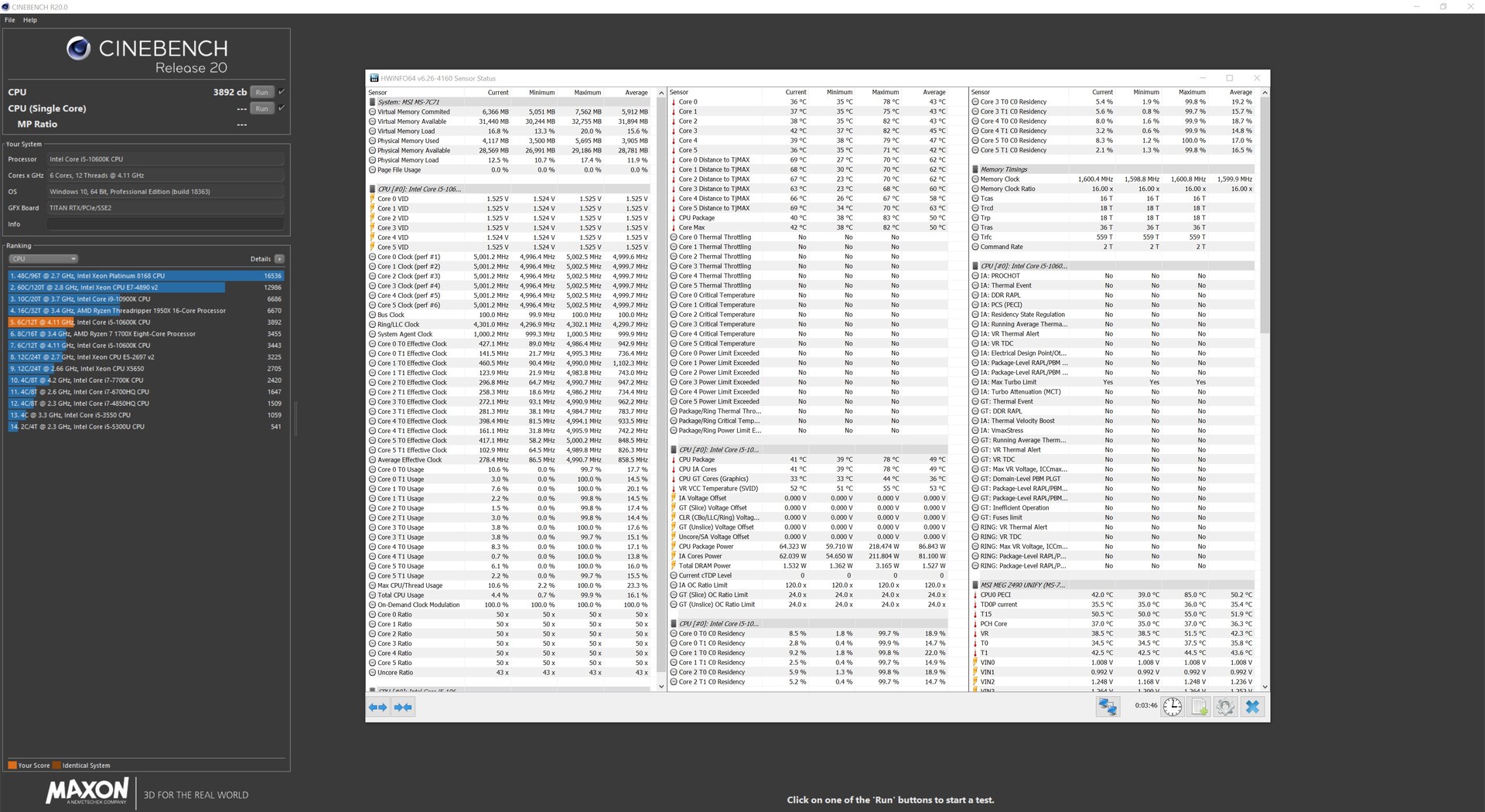This screenshot has width=1485, height=812.
Task: Click the lightning icon beside VIN0
Action: click(x=975, y=663)
